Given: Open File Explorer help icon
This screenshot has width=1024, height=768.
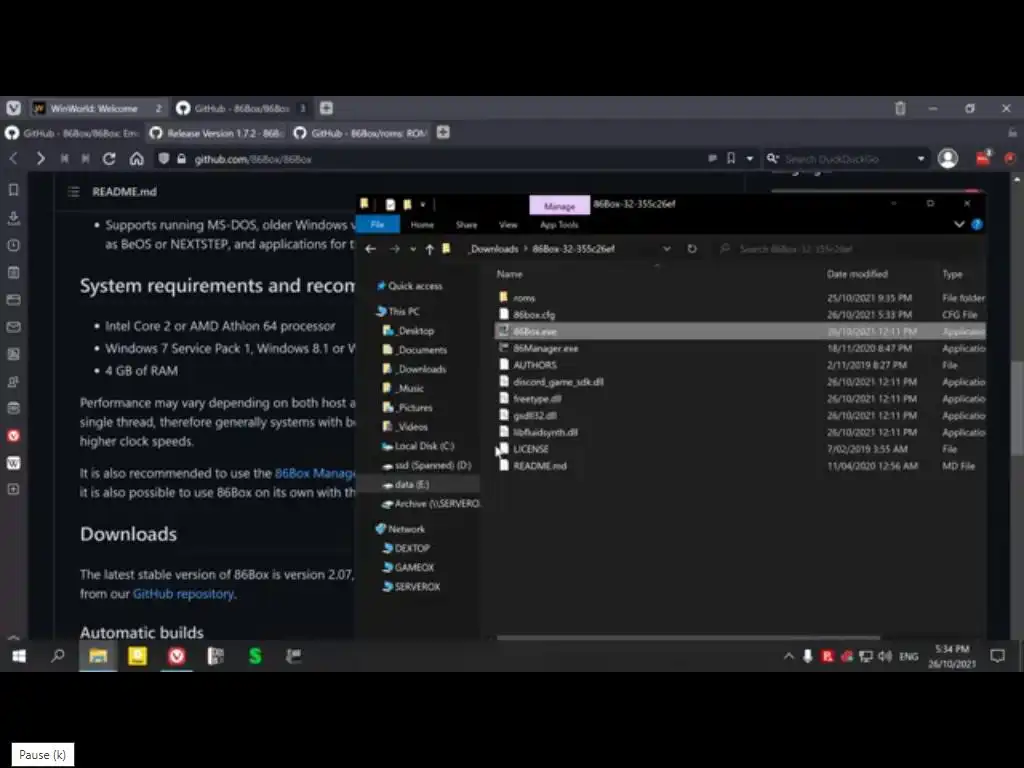Looking at the screenshot, I should (977, 224).
